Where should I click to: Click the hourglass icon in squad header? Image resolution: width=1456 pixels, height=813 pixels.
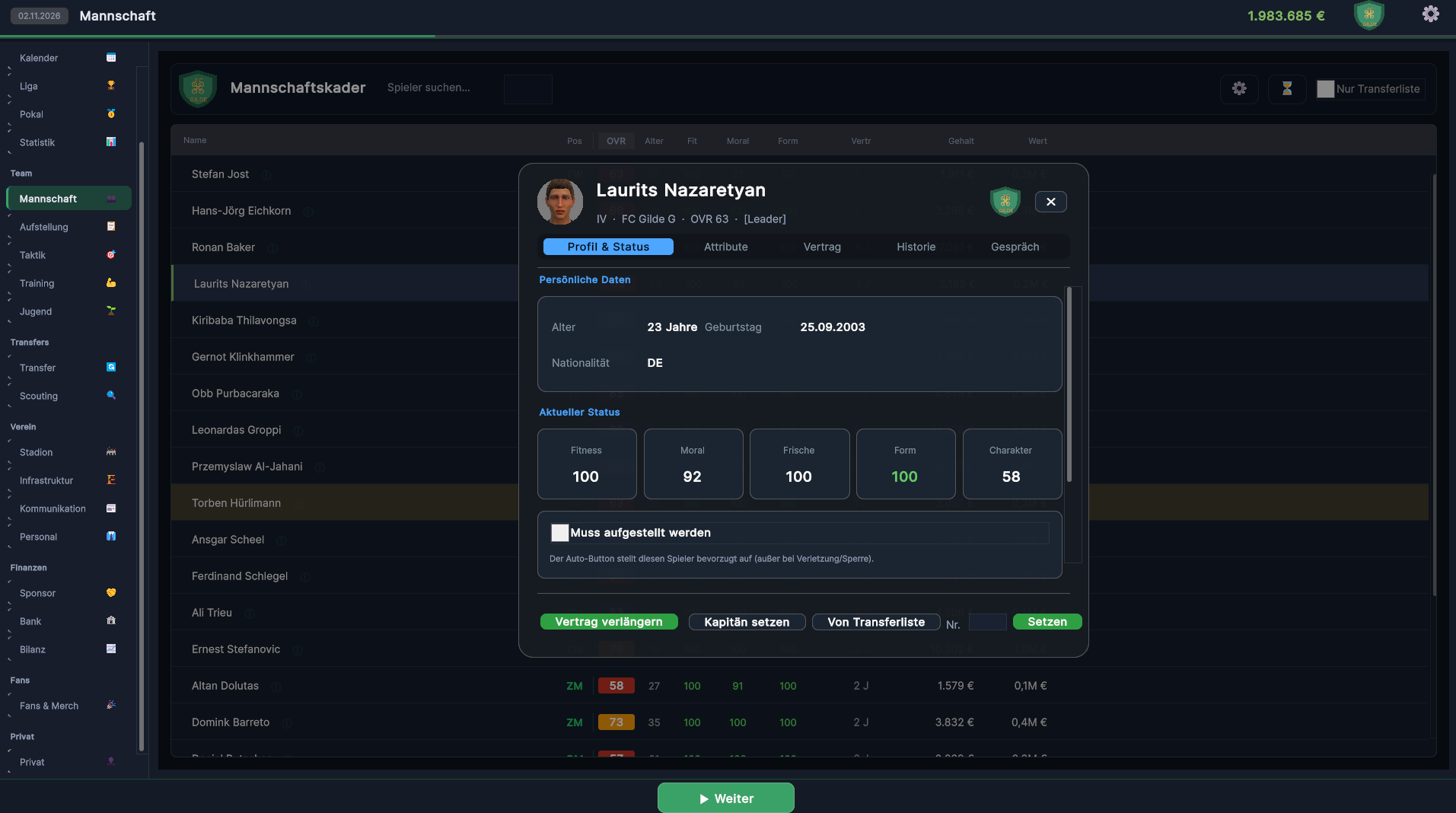click(x=1287, y=88)
